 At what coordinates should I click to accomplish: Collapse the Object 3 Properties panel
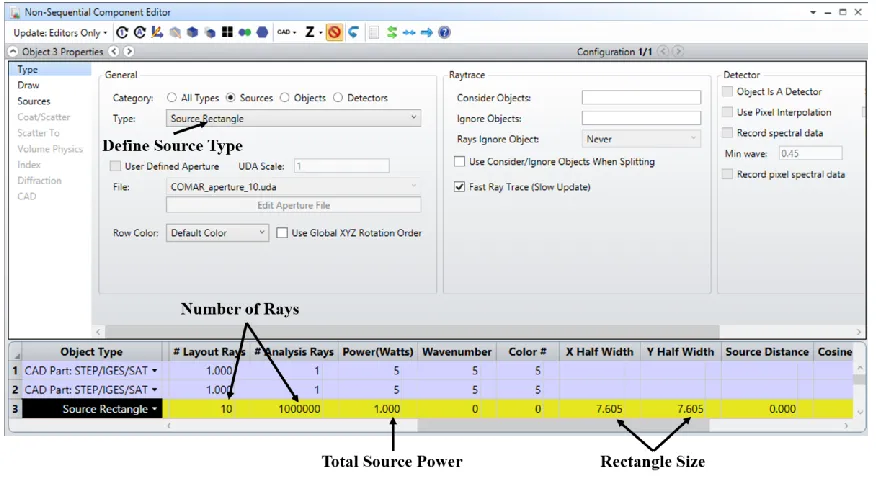coord(13,51)
